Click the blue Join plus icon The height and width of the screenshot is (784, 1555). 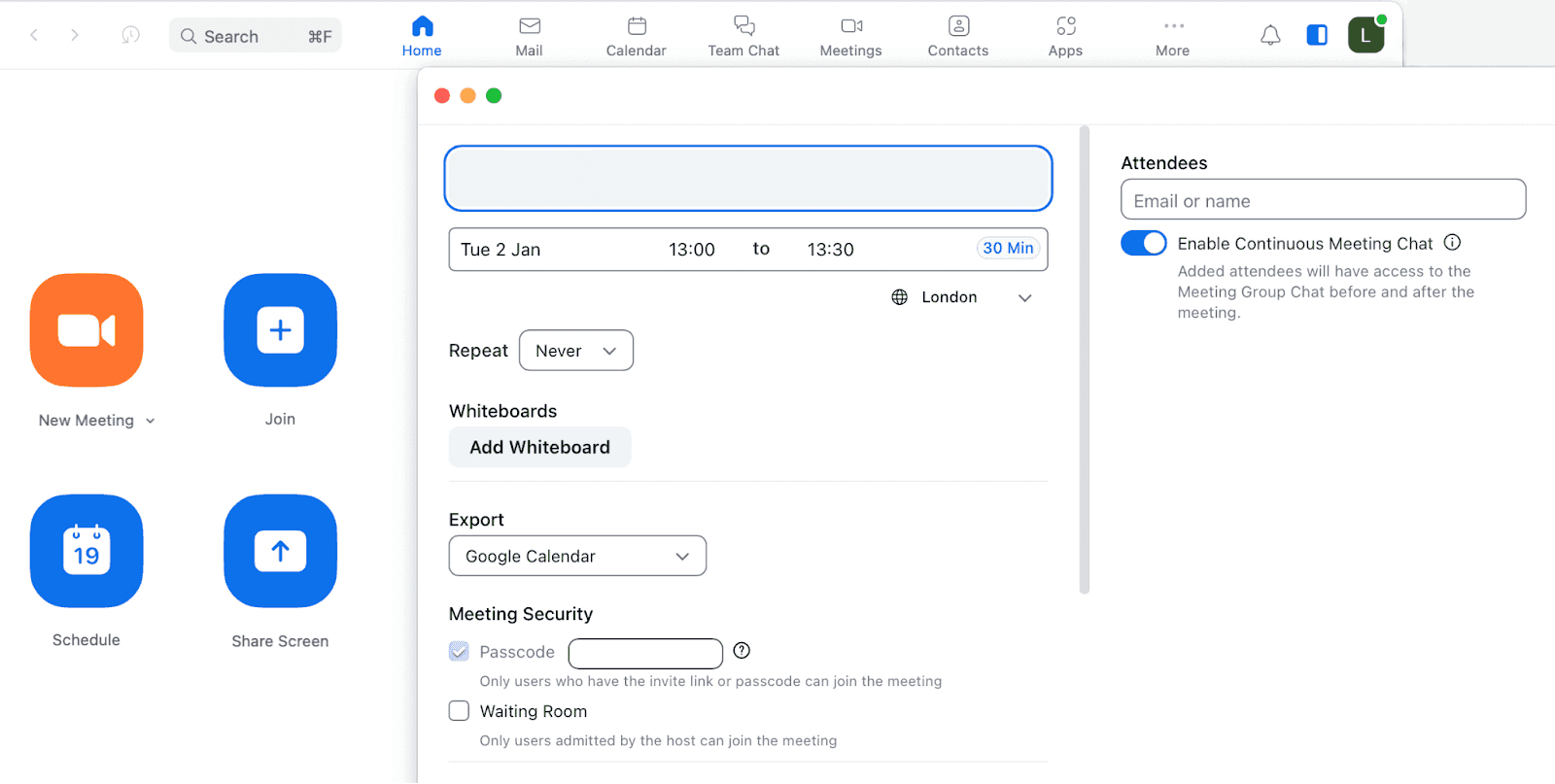[x=280, y=330]
